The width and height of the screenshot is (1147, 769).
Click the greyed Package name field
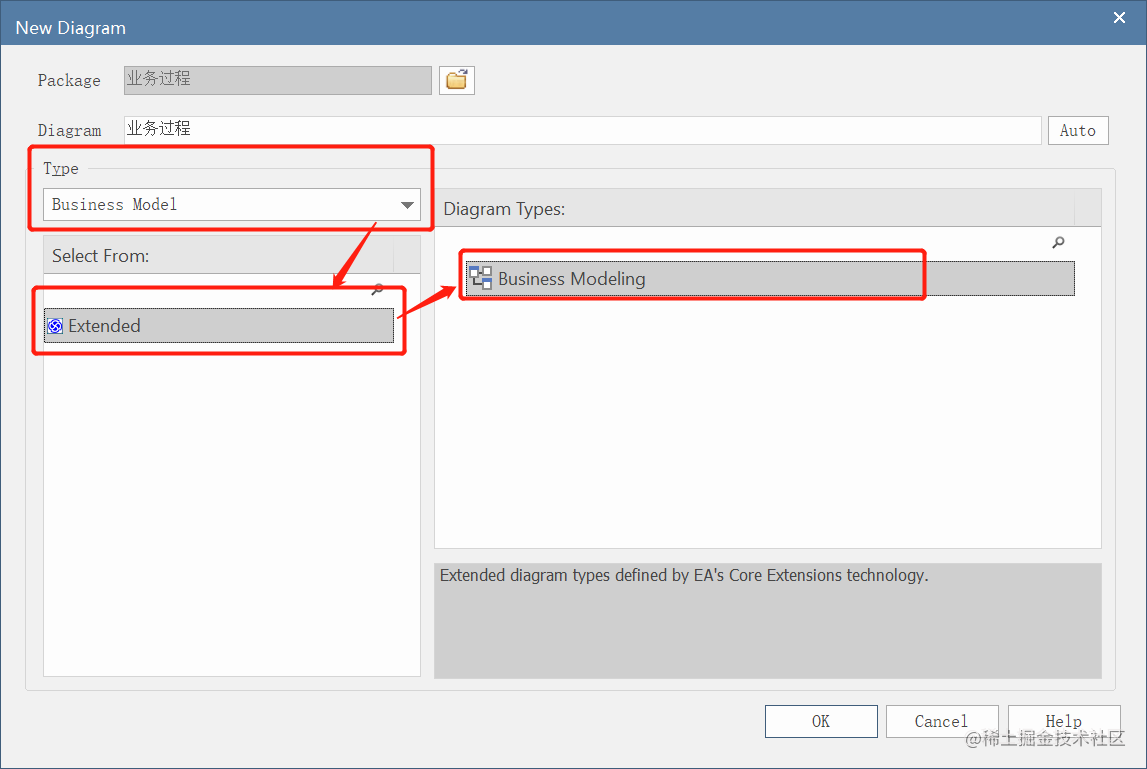click(278, 80)
